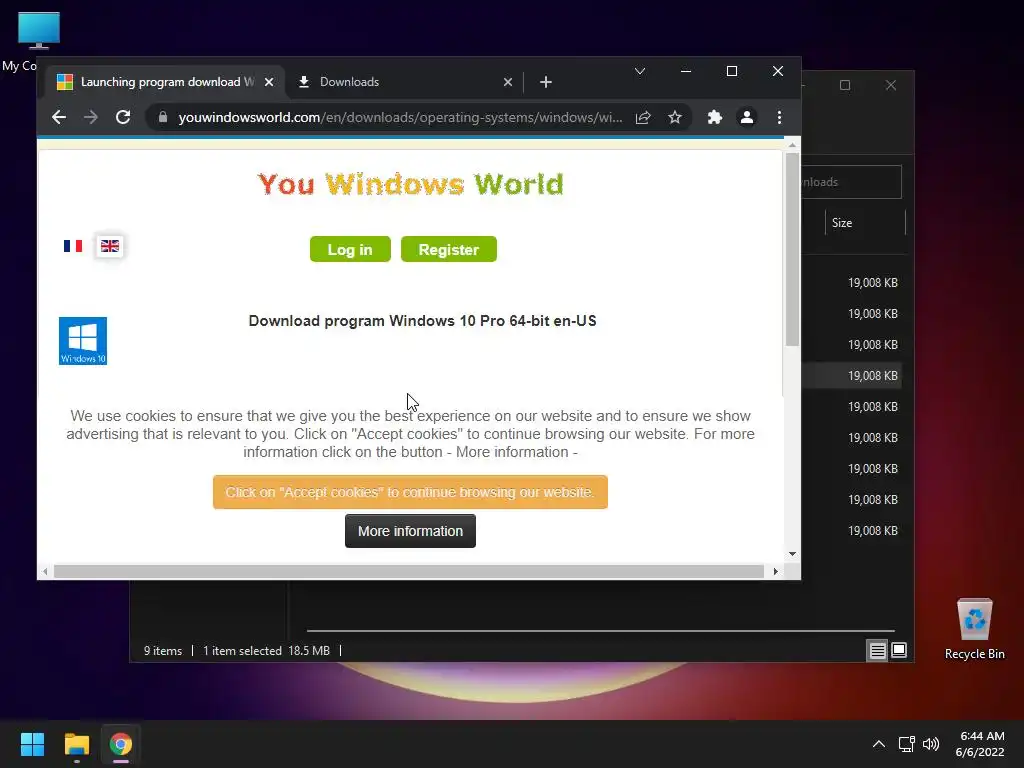
Task: Click the horizontal scroll left arrow
Action: coord(44,571)
